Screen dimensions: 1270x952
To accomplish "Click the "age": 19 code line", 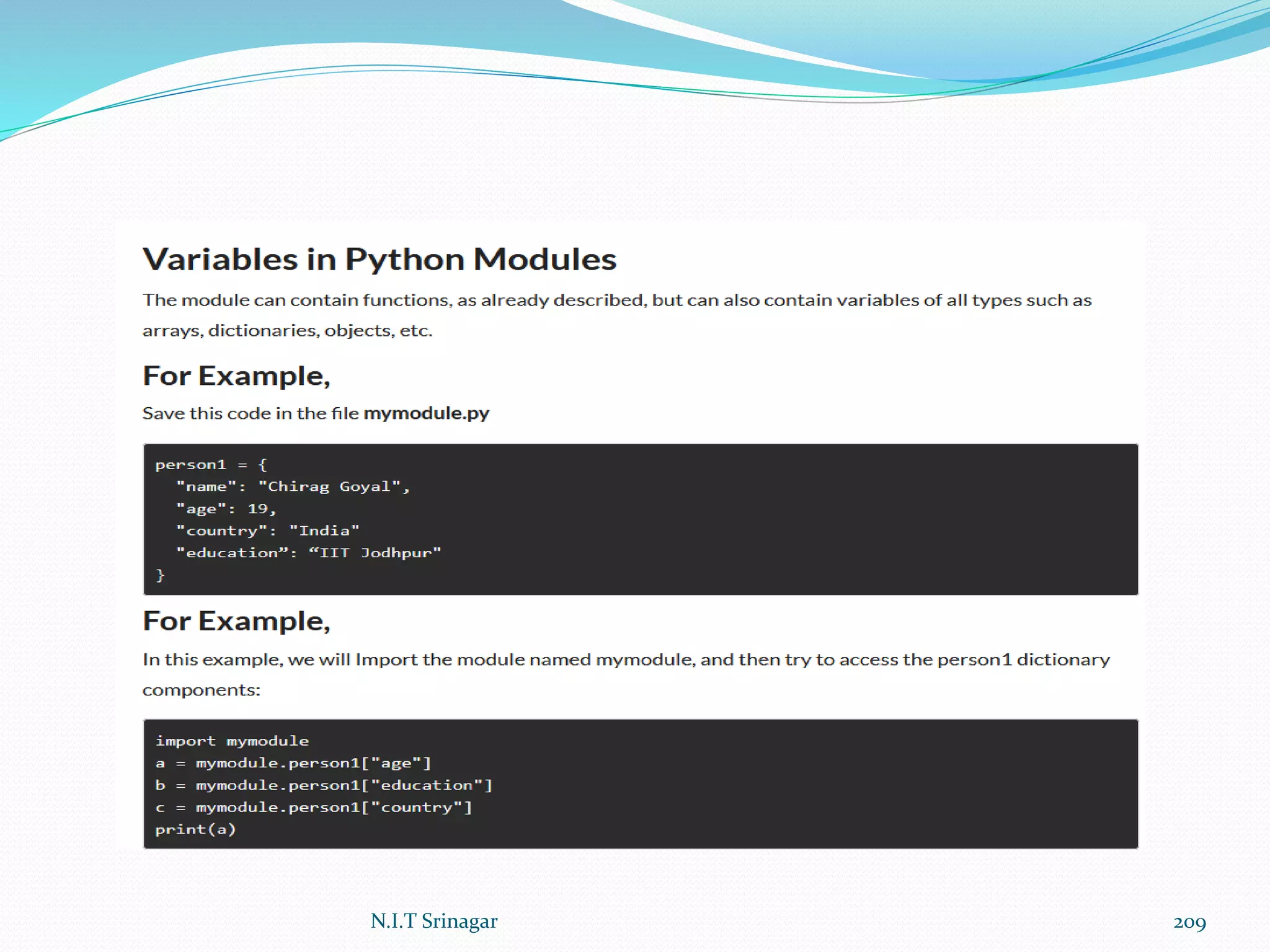I will [x=226, y=509].
